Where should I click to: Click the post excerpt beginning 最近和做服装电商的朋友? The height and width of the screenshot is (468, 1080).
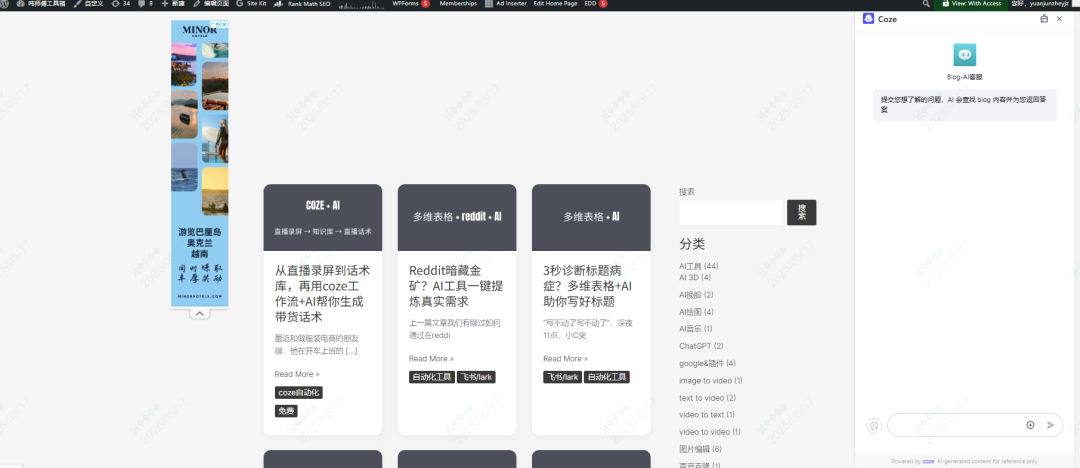tap(317, 345)
